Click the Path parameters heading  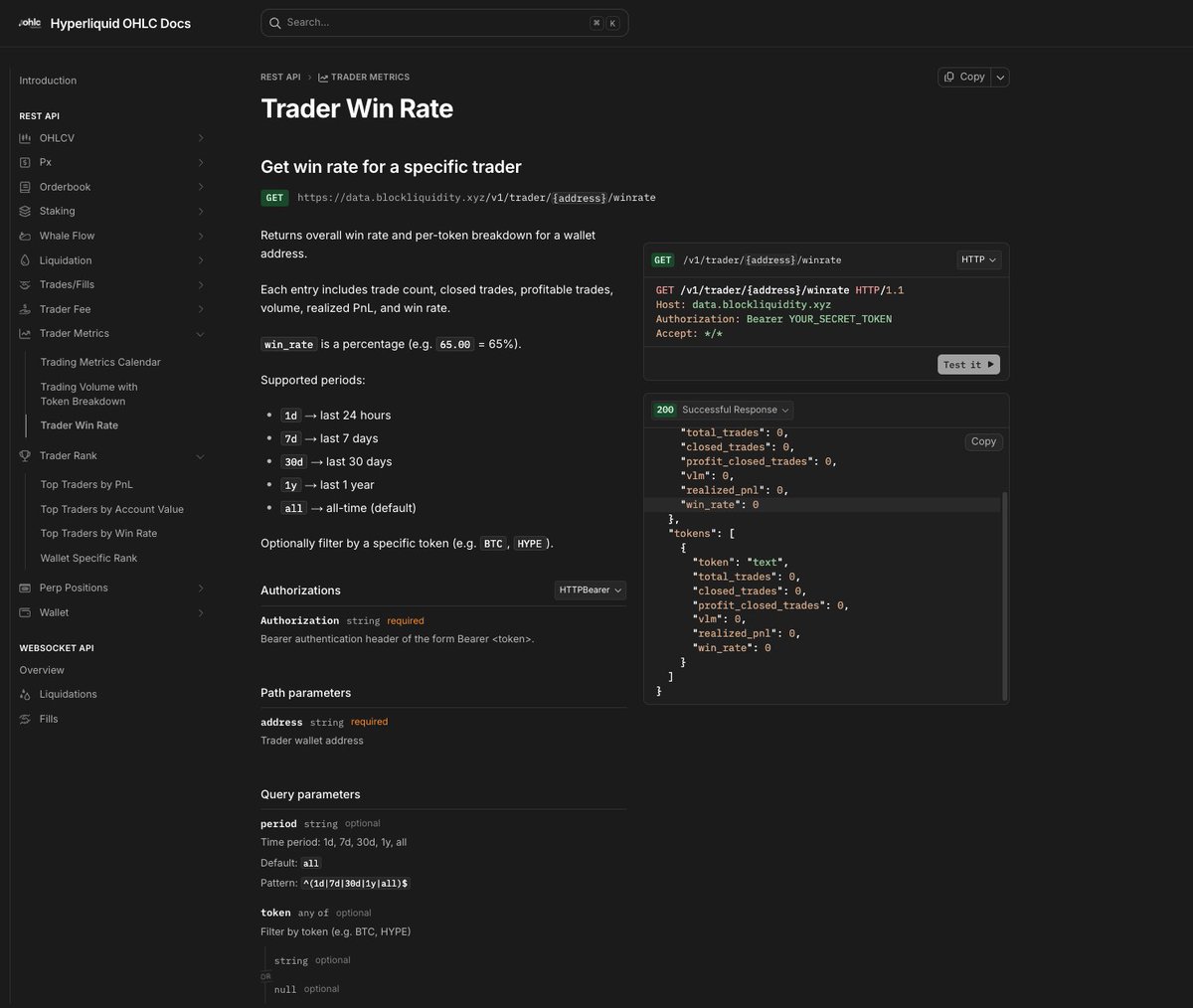(305, 693)
